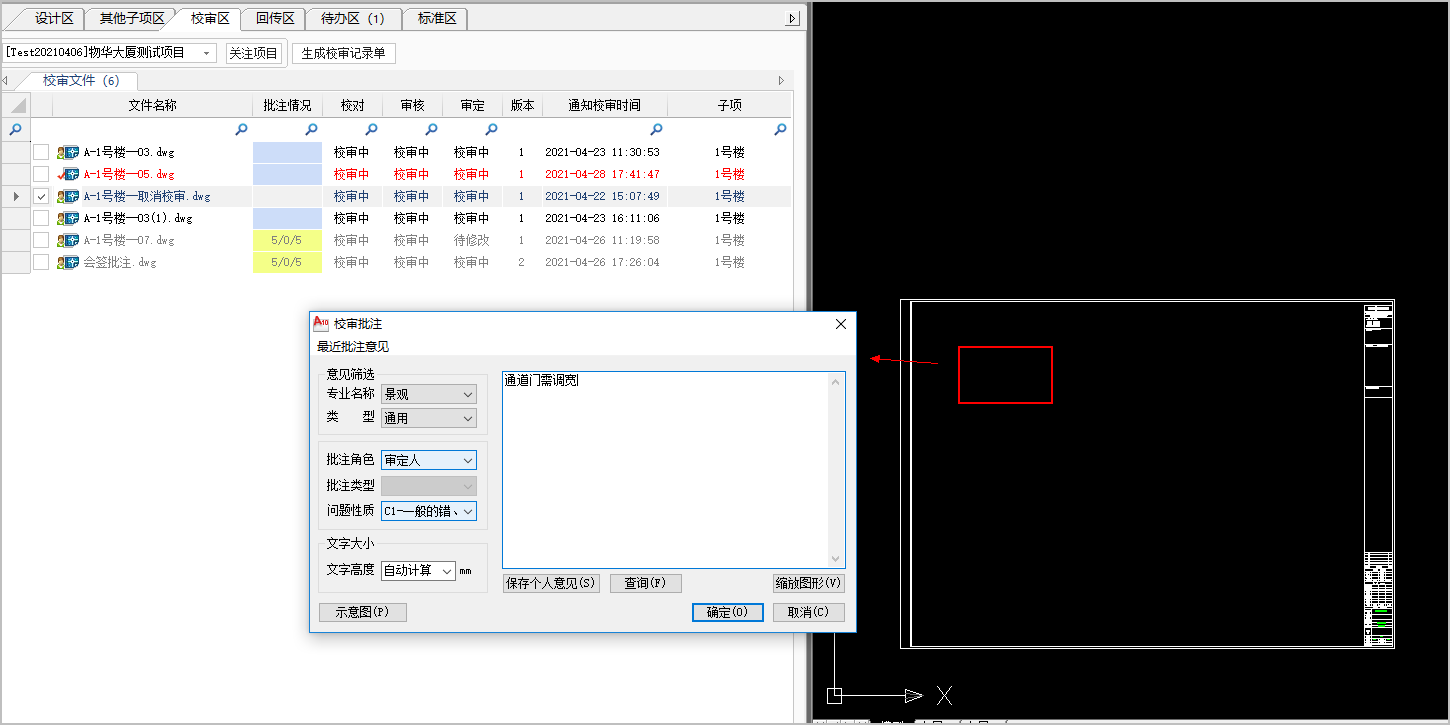Click the 生成校审记录单 button
This screenshot has height=725, width=1450.
343,54
